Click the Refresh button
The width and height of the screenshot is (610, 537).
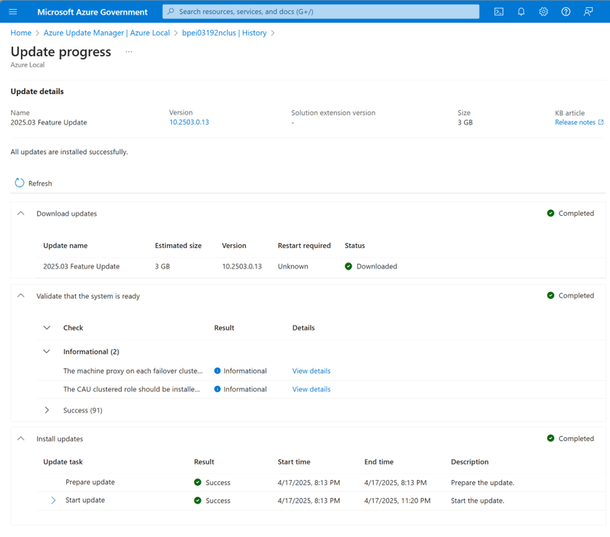coord(33,183)
